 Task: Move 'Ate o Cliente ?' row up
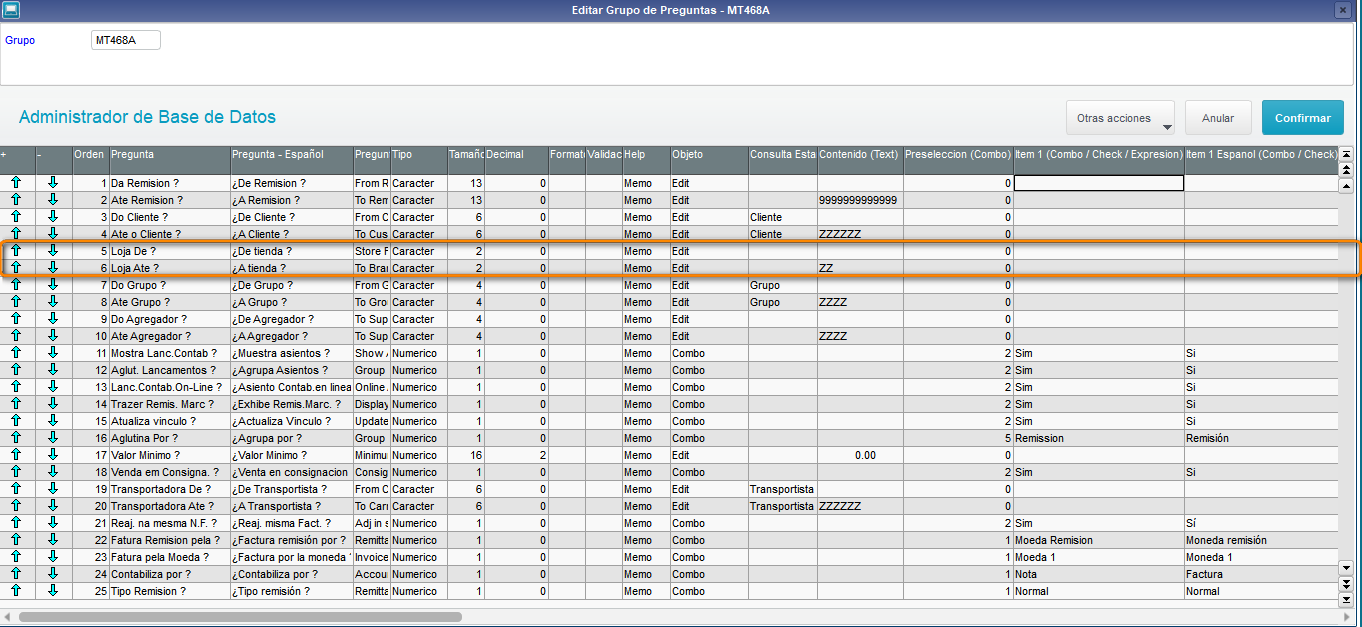pyautogui.click(x=16, y=234)
